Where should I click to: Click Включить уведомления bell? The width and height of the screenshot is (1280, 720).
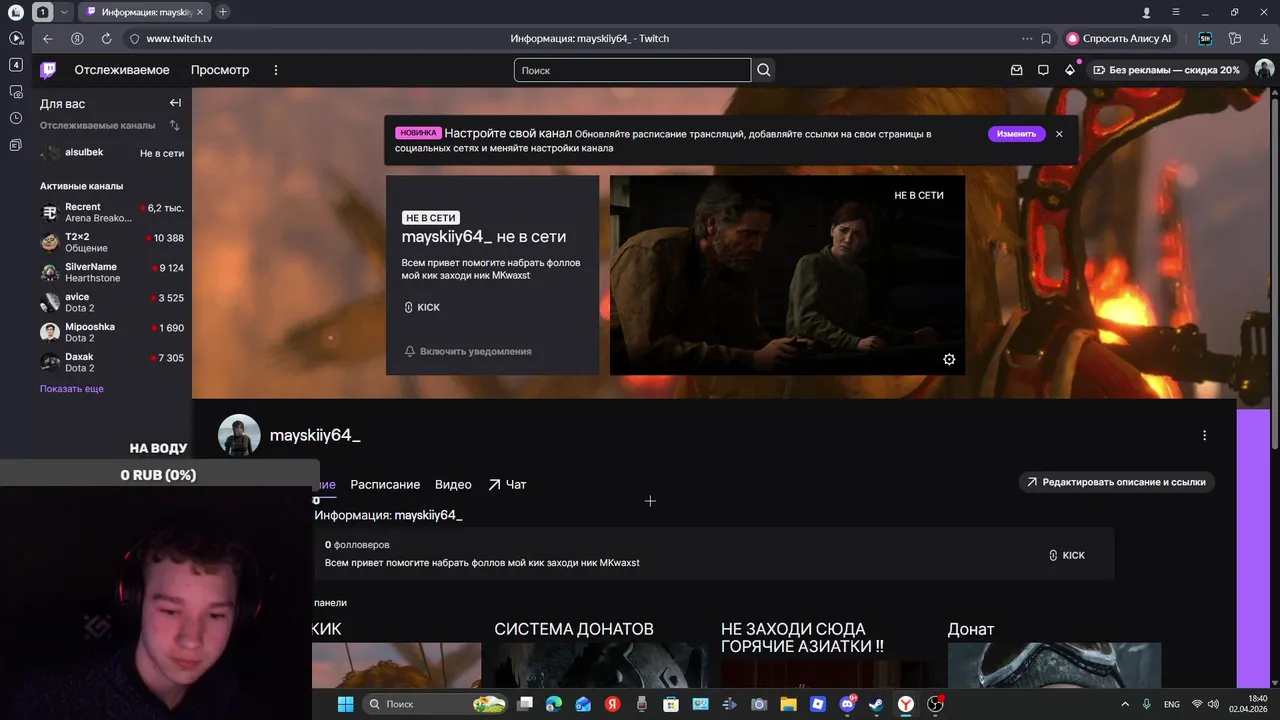click(x=468, y=351)
